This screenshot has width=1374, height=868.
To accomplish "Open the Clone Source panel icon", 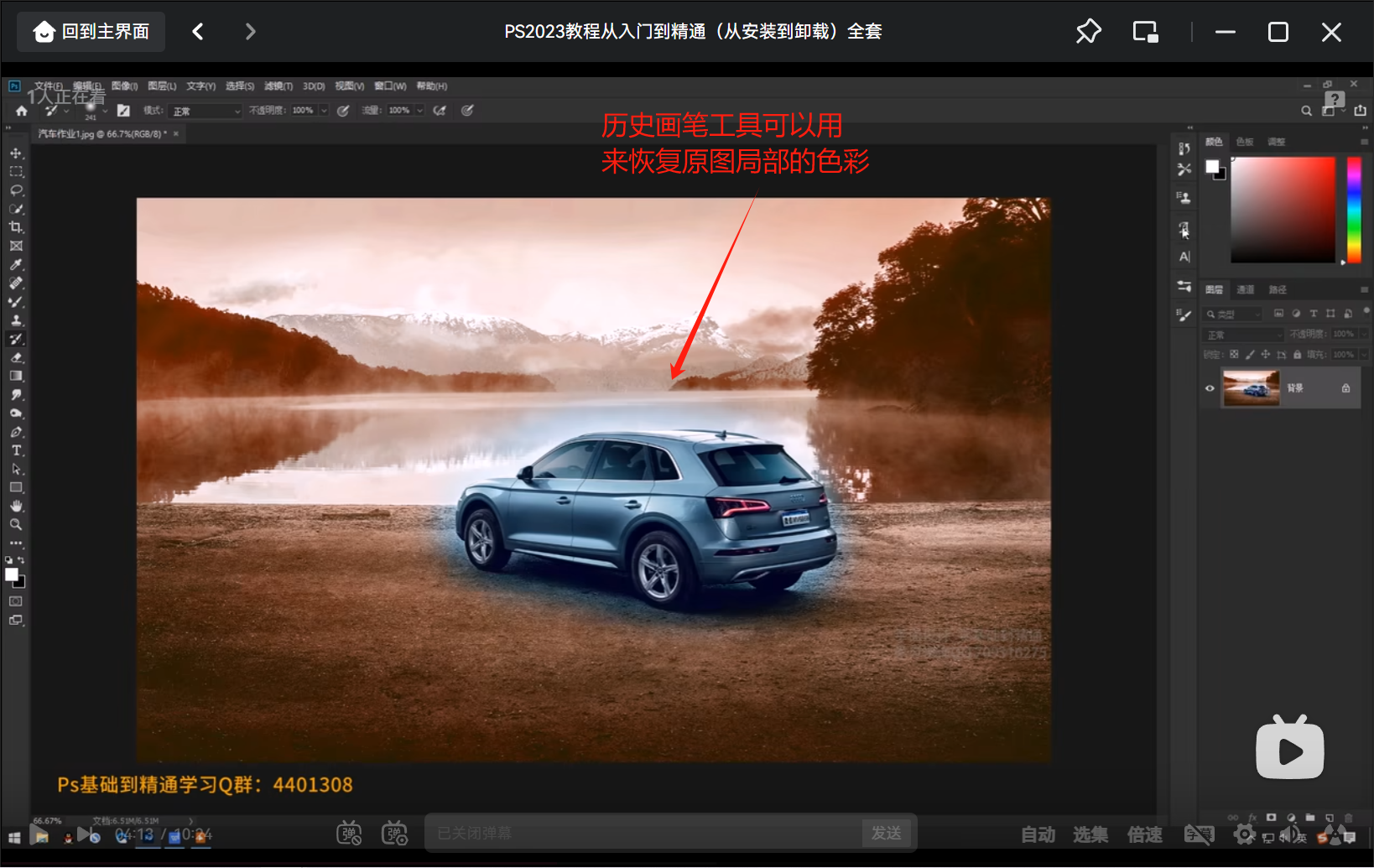I will pyautogui.click(x=1184, y=198).
